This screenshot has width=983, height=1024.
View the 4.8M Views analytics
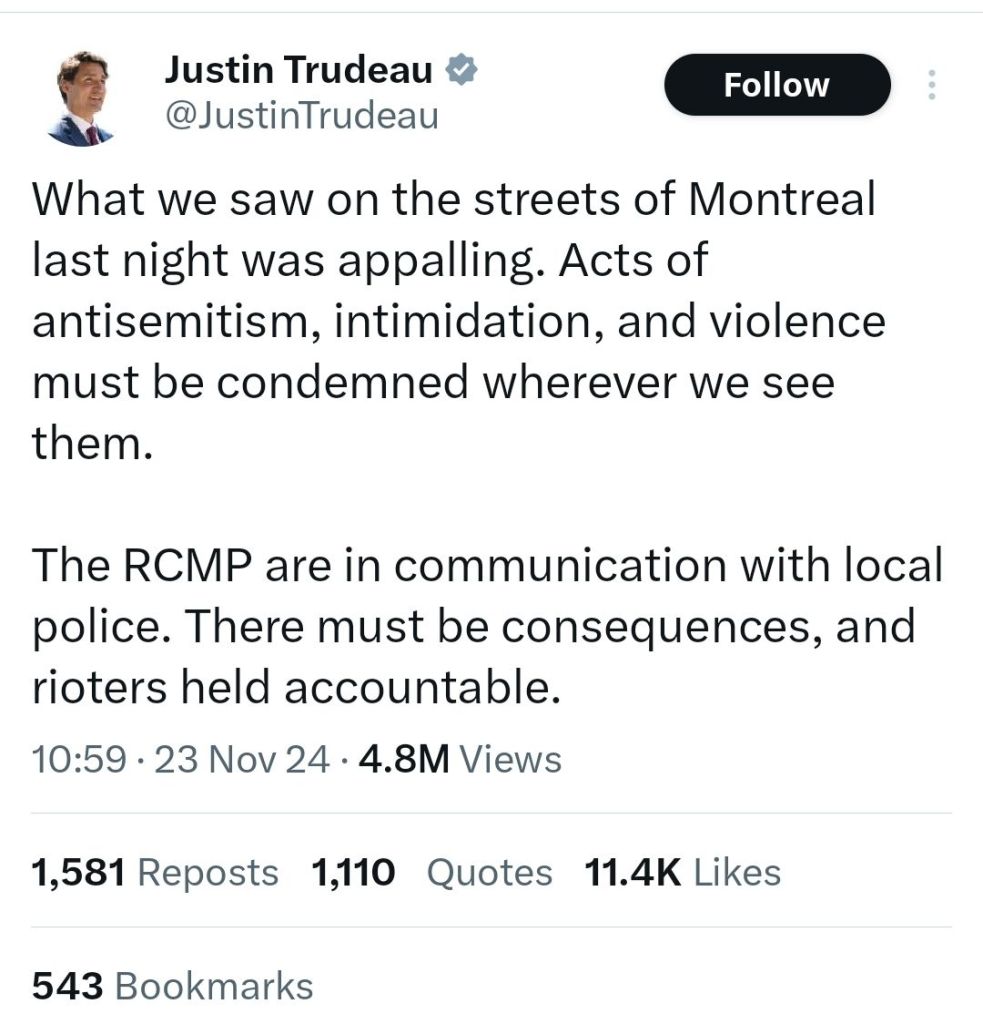[x=459, y=760]
